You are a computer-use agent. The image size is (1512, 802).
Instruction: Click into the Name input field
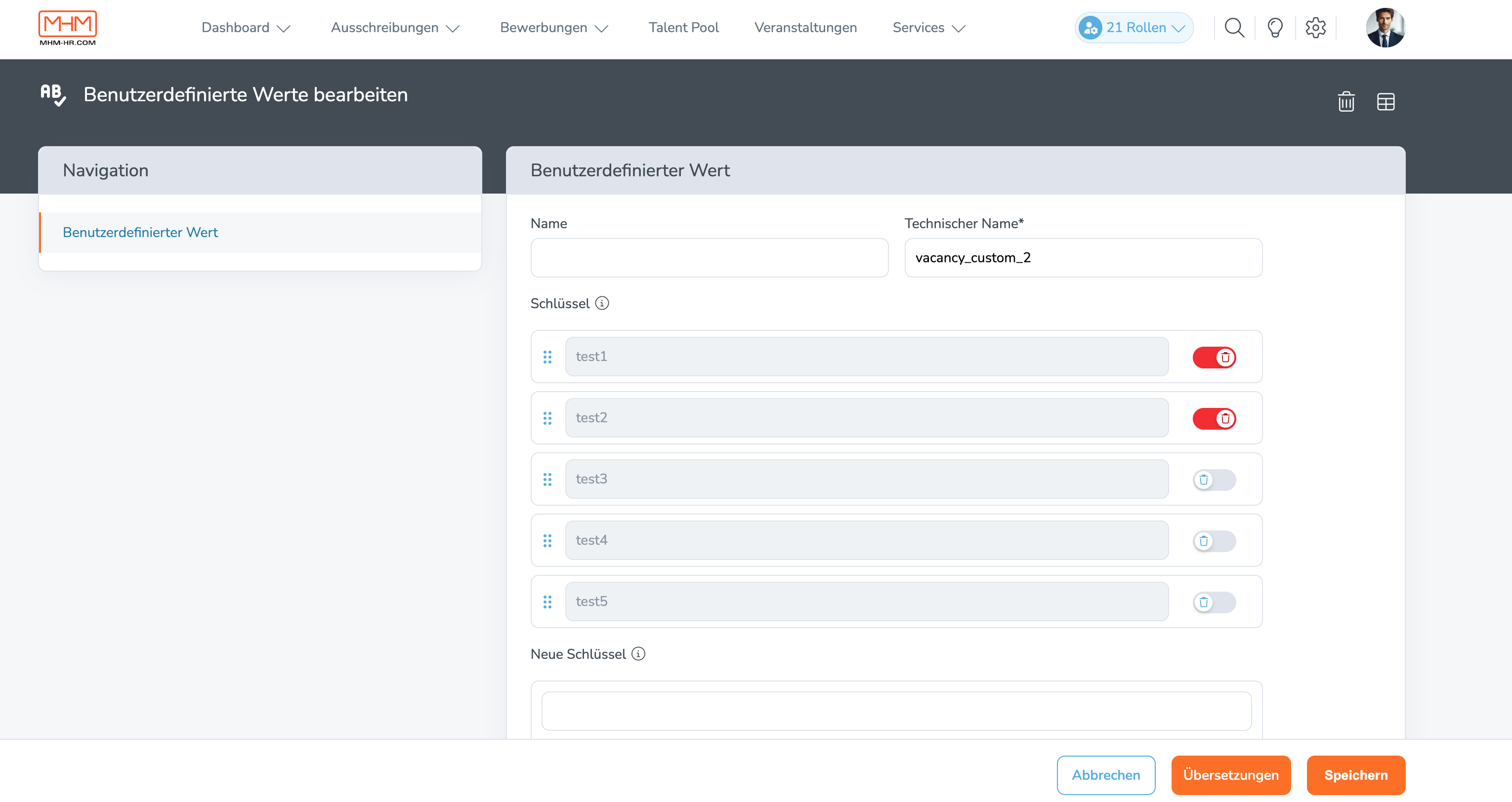coord(709,258)
